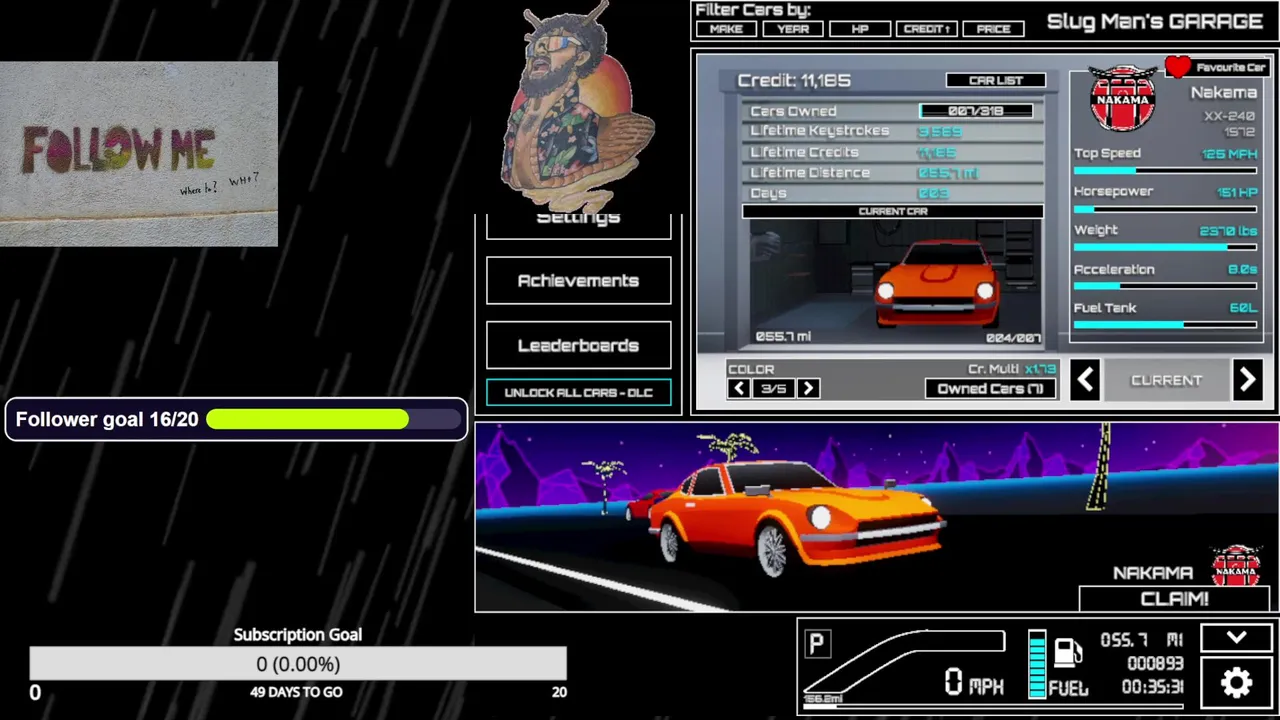Click UNLOCK ALL CARS - DLC button
The height and width of the screenshot is (720, 1280).
click(x=578, y=393)
